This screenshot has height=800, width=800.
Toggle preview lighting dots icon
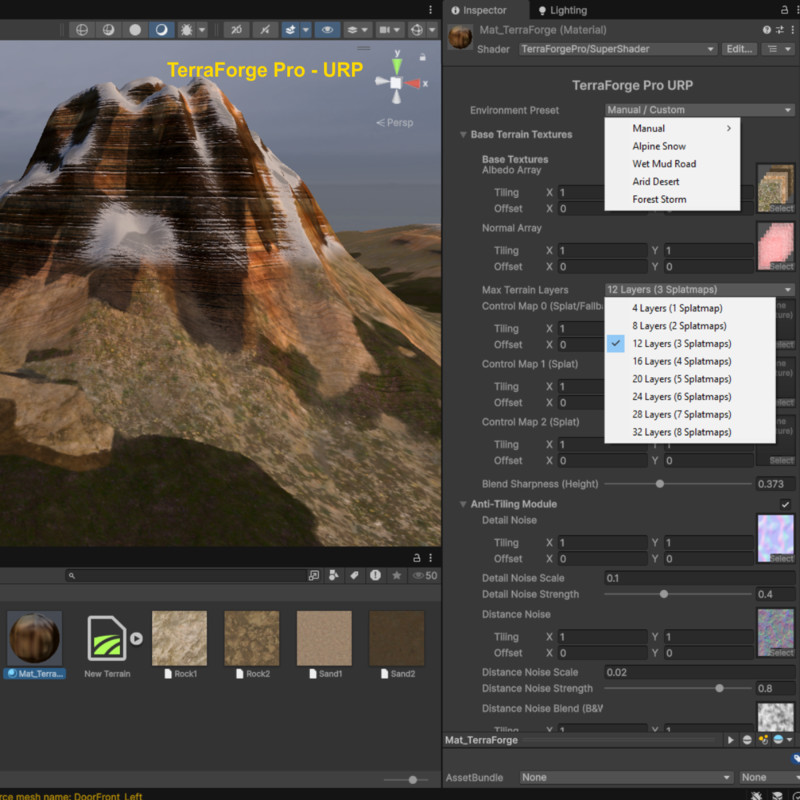point(763,740)
